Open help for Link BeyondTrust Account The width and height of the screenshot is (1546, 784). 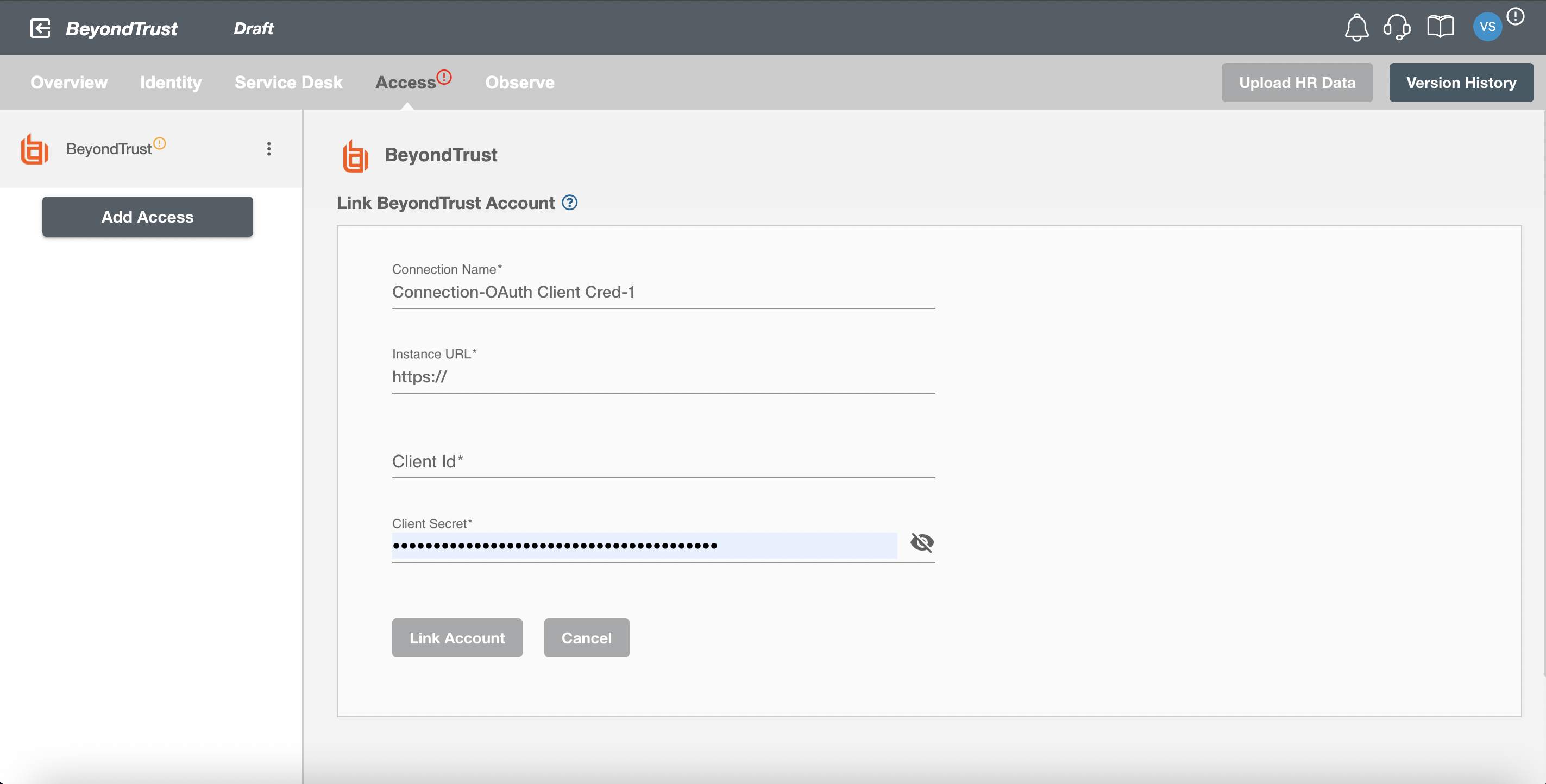569,203
